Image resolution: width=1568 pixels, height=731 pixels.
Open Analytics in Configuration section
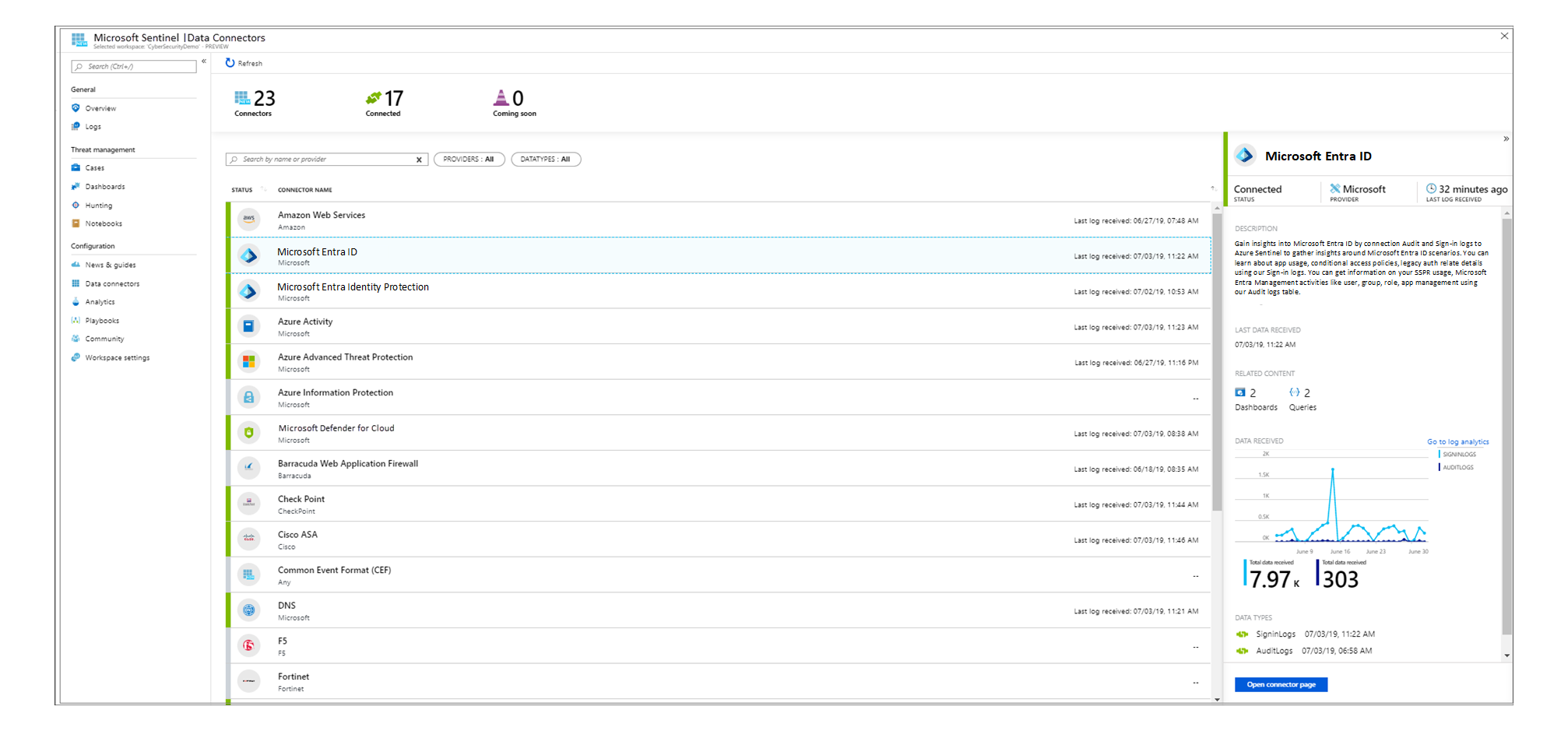pos(100,302)
